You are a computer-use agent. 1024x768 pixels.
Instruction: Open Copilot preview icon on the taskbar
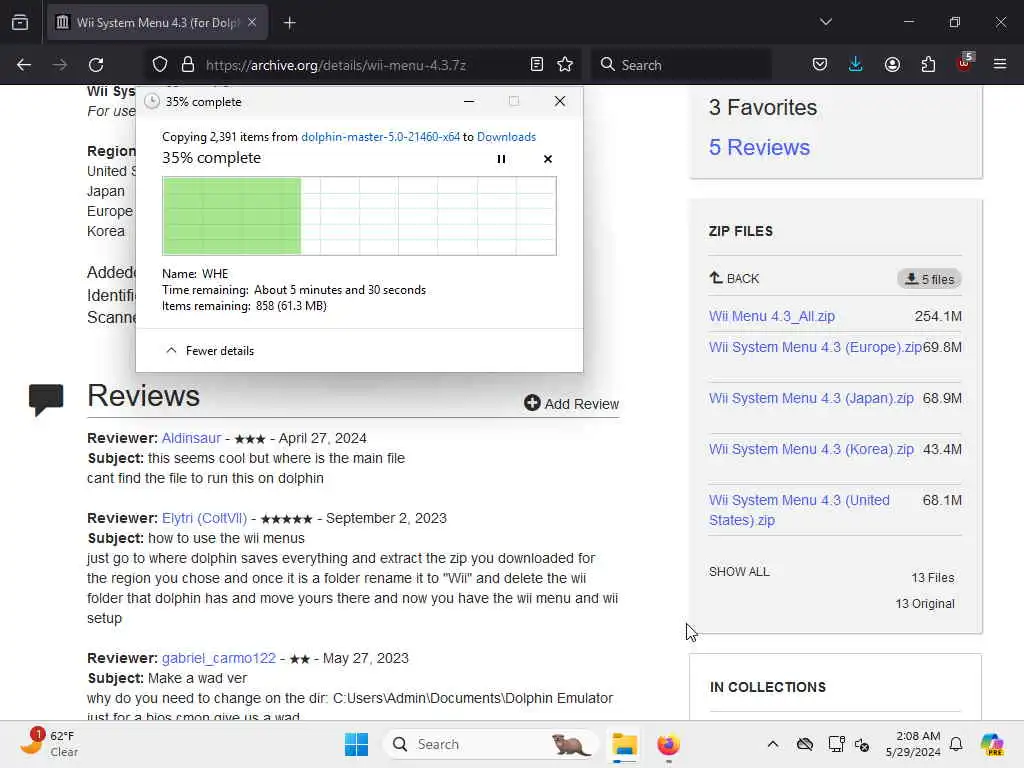click(991, 744)
